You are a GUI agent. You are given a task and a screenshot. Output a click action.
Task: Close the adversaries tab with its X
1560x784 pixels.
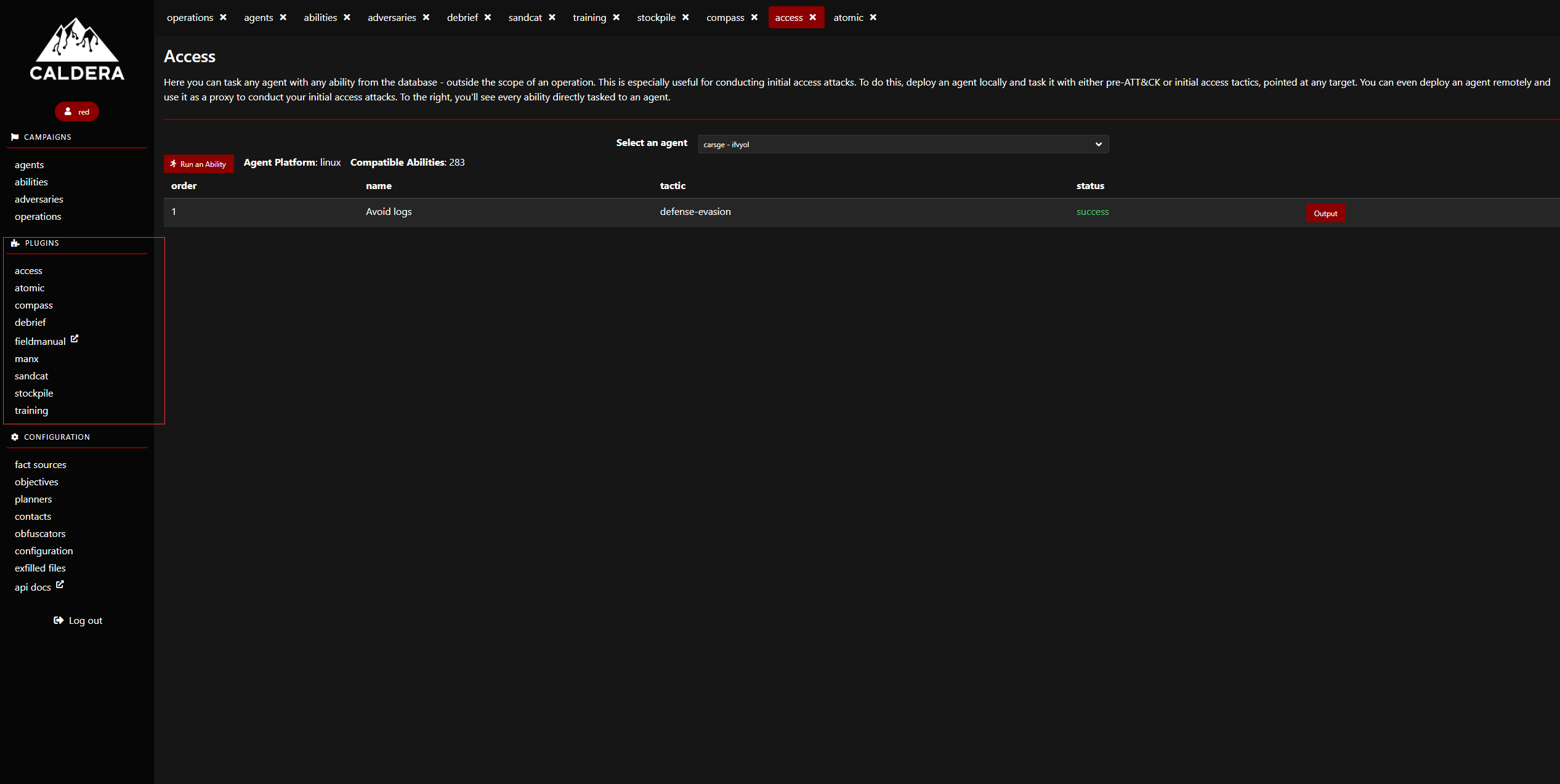[426, 17]
